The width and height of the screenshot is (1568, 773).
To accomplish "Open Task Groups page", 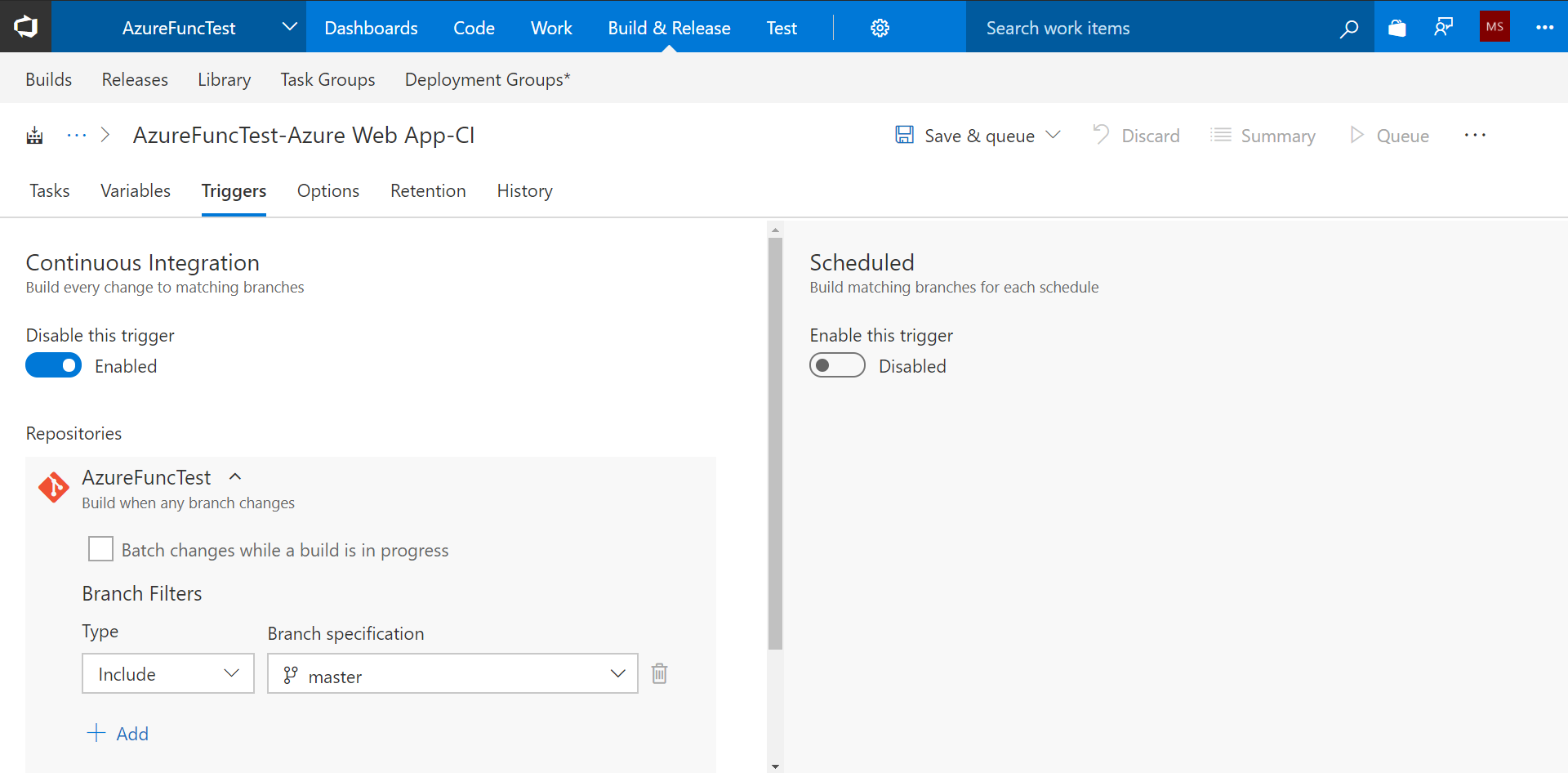I will [327, 79].
